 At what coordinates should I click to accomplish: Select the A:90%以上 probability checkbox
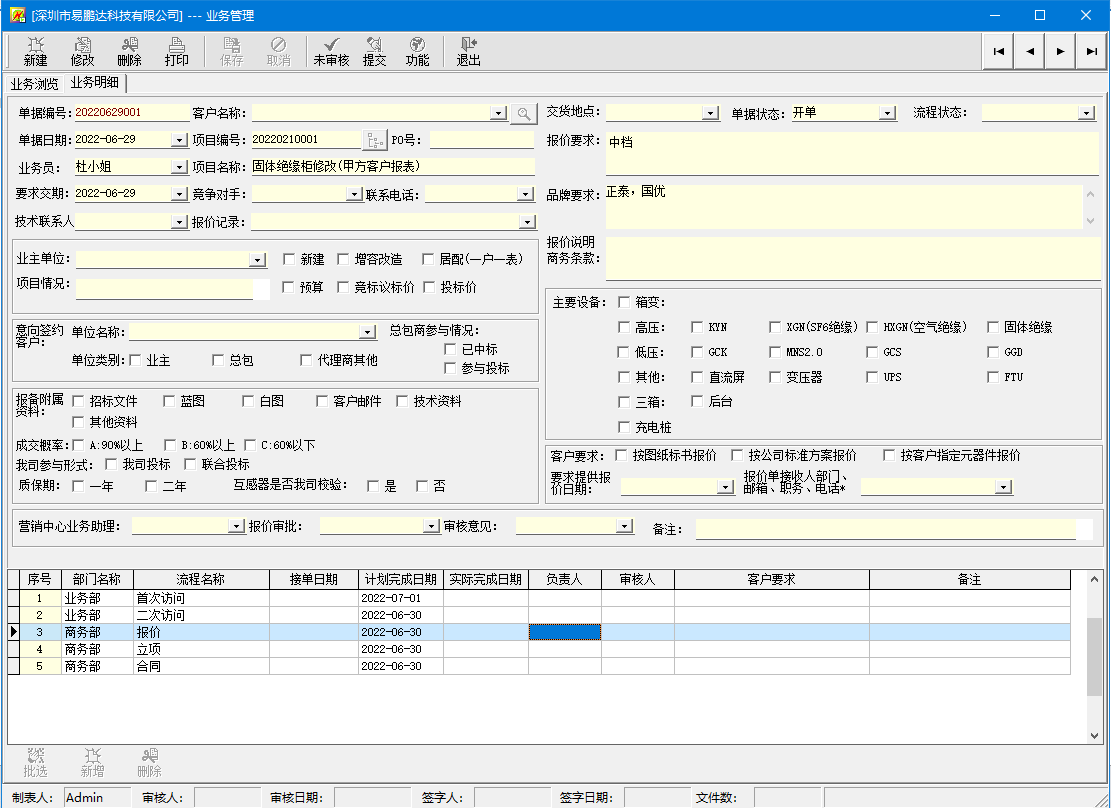78,445
